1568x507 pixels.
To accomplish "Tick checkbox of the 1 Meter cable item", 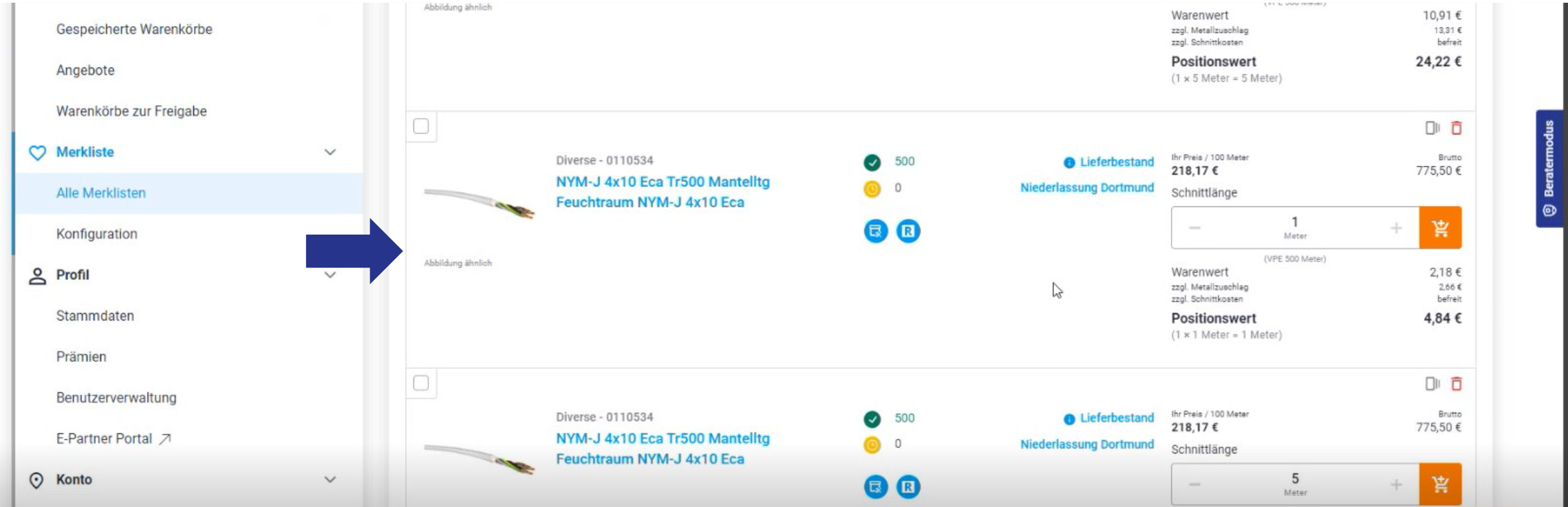I will pos(421,127).
